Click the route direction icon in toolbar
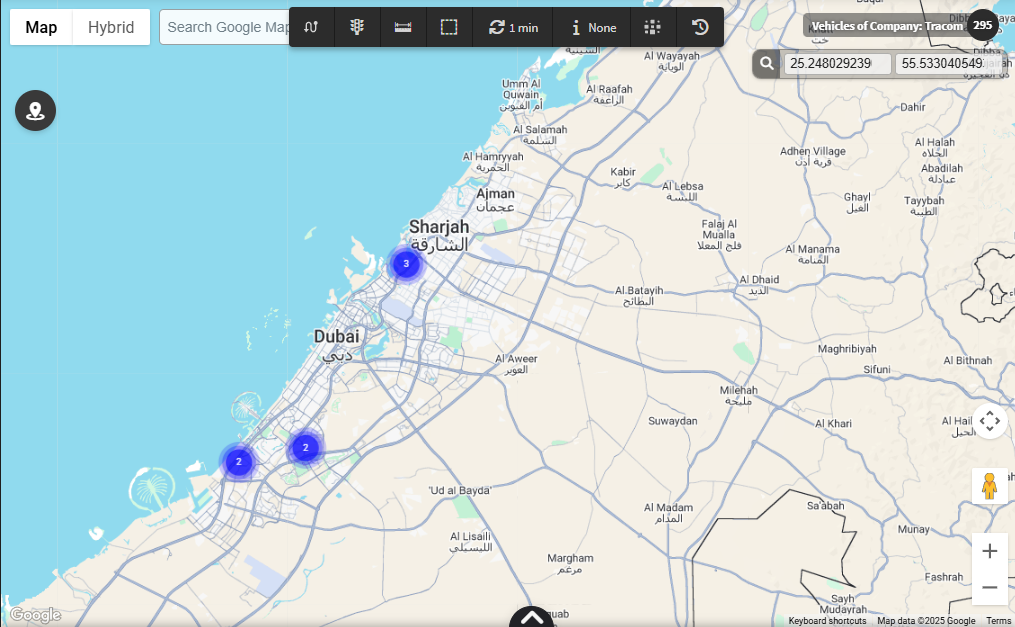 click(x=311, y=27)
